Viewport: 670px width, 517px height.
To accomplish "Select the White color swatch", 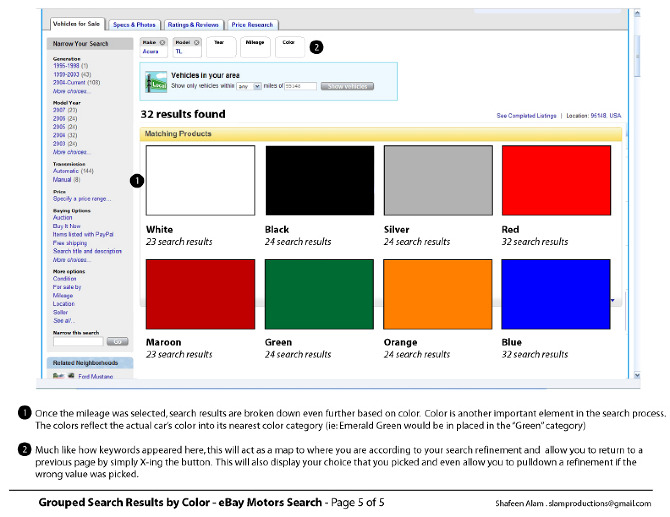I will (x=200, y=180).
